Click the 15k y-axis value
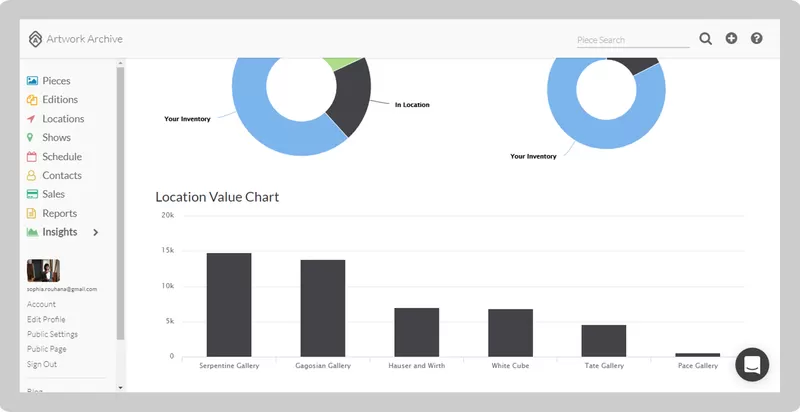This screenshot has width=800, height=412. tap(168, 251)
